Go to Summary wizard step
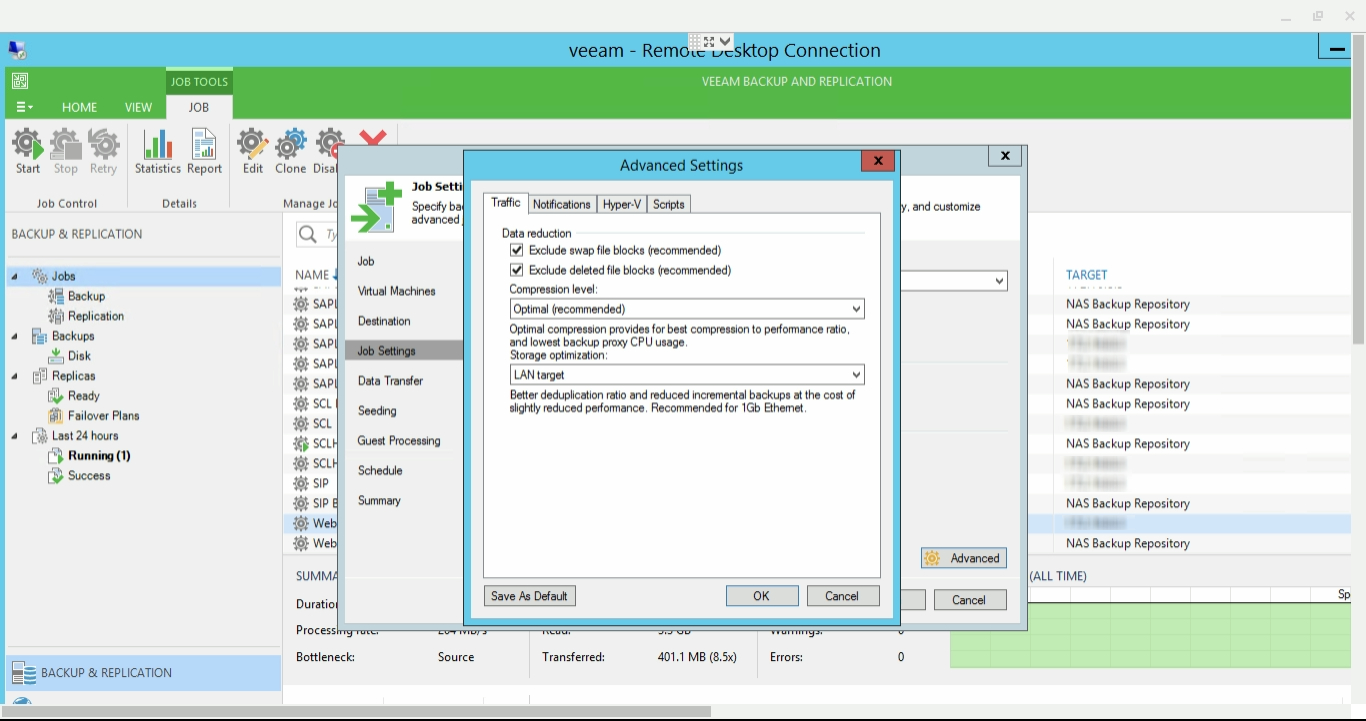The width and height of the screenshot is (1366, 721). (x=379, y=501)
